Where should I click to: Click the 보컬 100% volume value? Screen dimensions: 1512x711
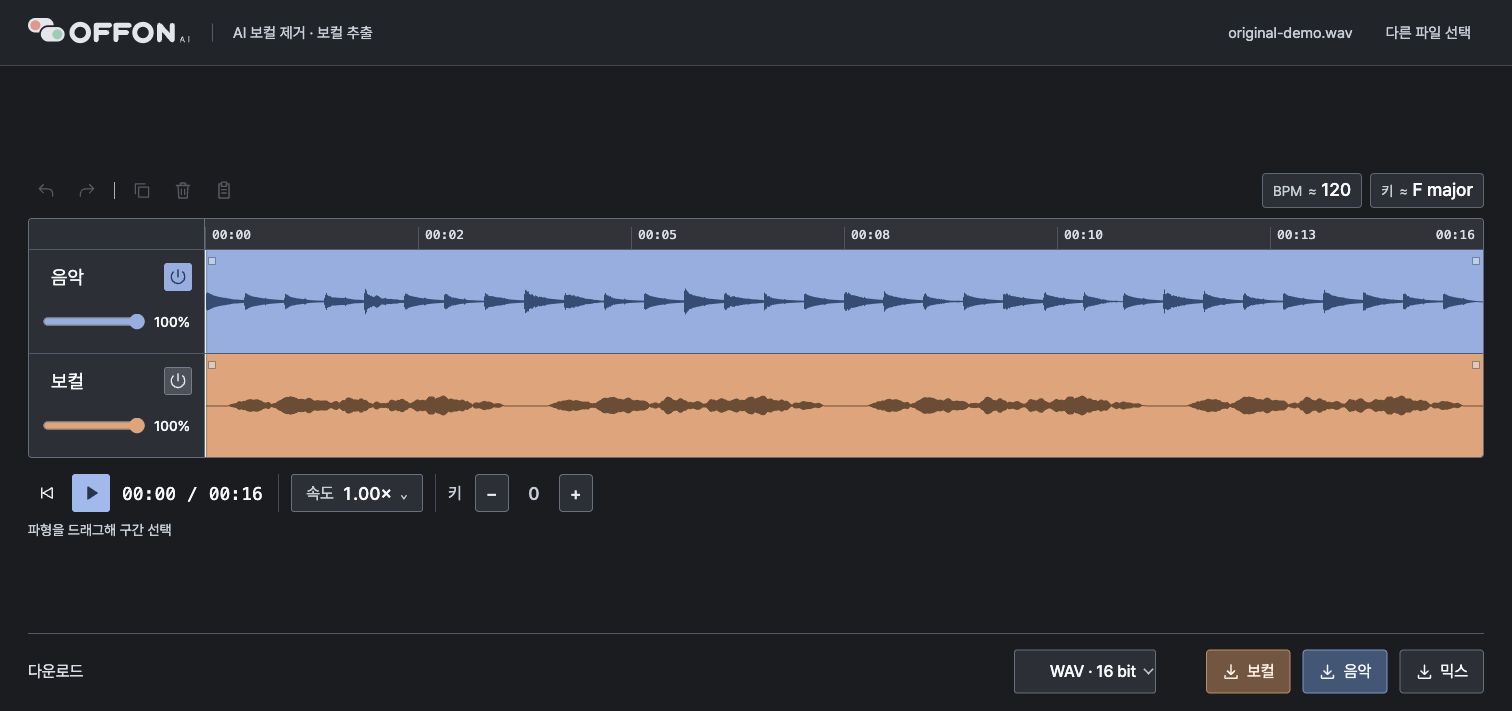172,426
